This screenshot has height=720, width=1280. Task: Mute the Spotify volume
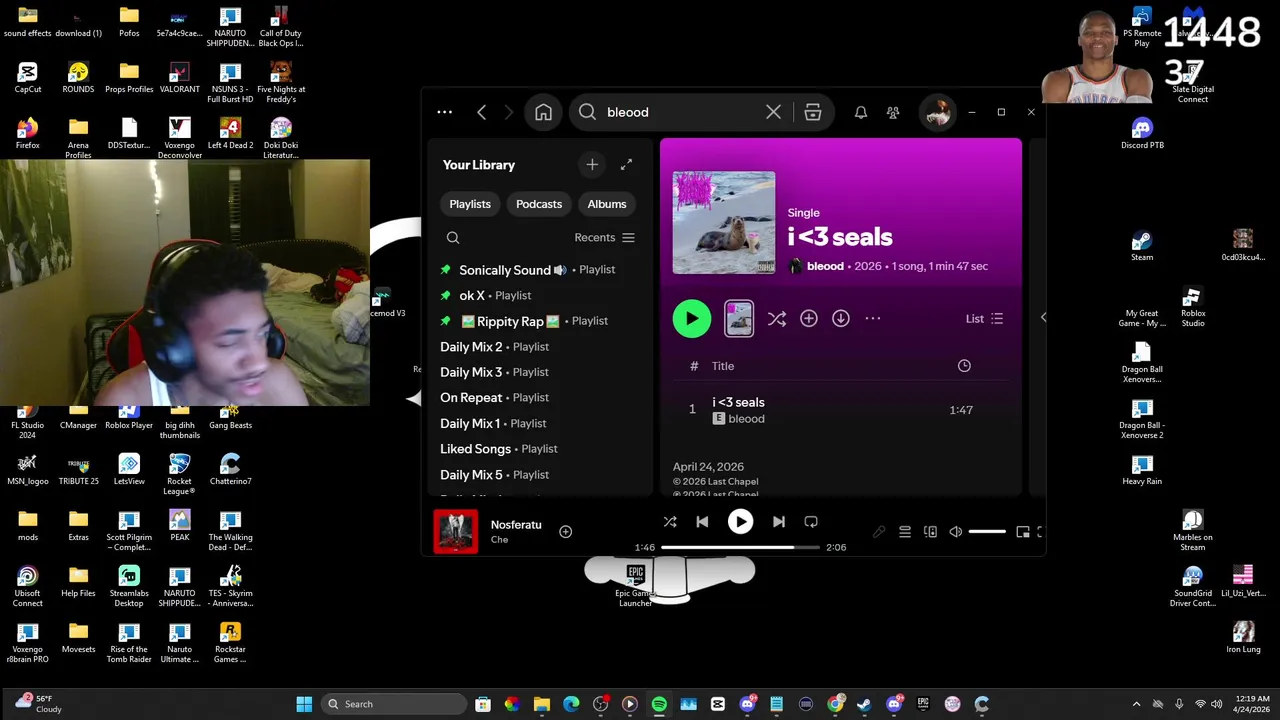click(x=956, y=532)
